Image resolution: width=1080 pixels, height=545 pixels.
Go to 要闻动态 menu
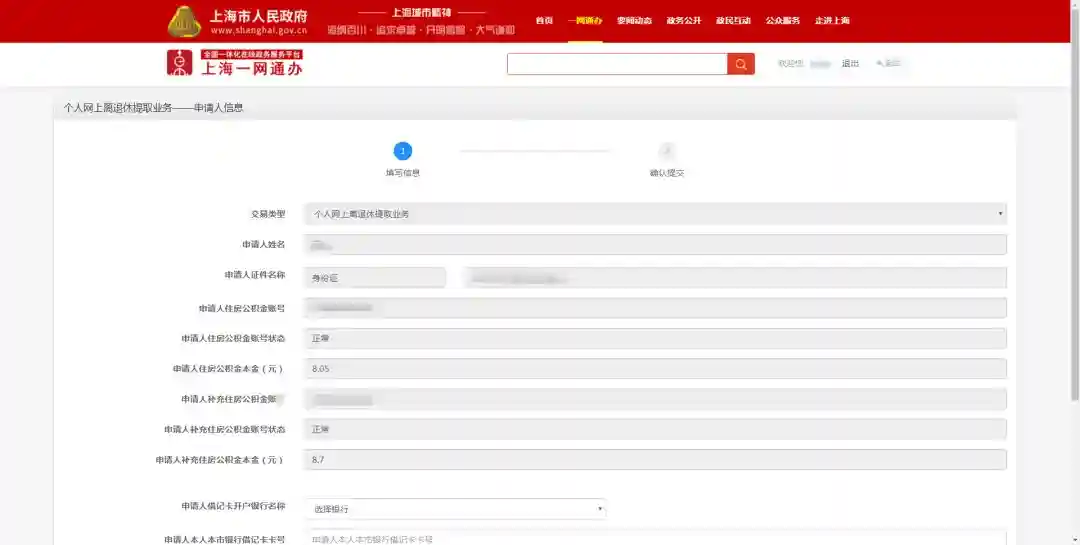click(634, 21)
